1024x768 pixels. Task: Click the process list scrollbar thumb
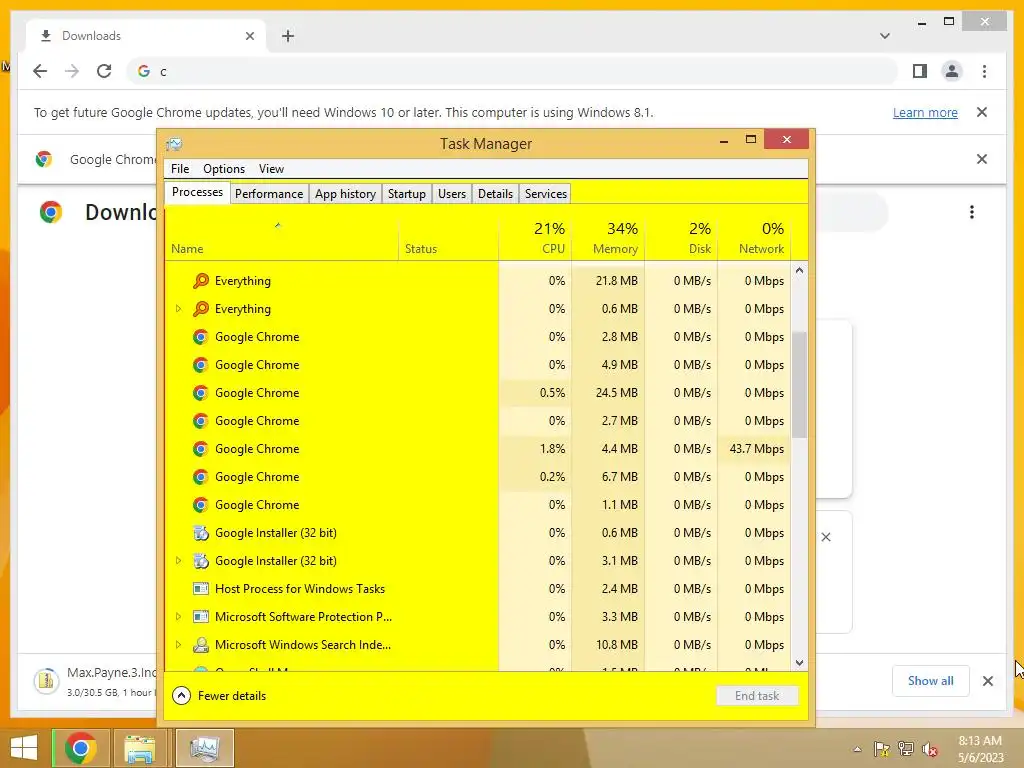tap(799, 385)
